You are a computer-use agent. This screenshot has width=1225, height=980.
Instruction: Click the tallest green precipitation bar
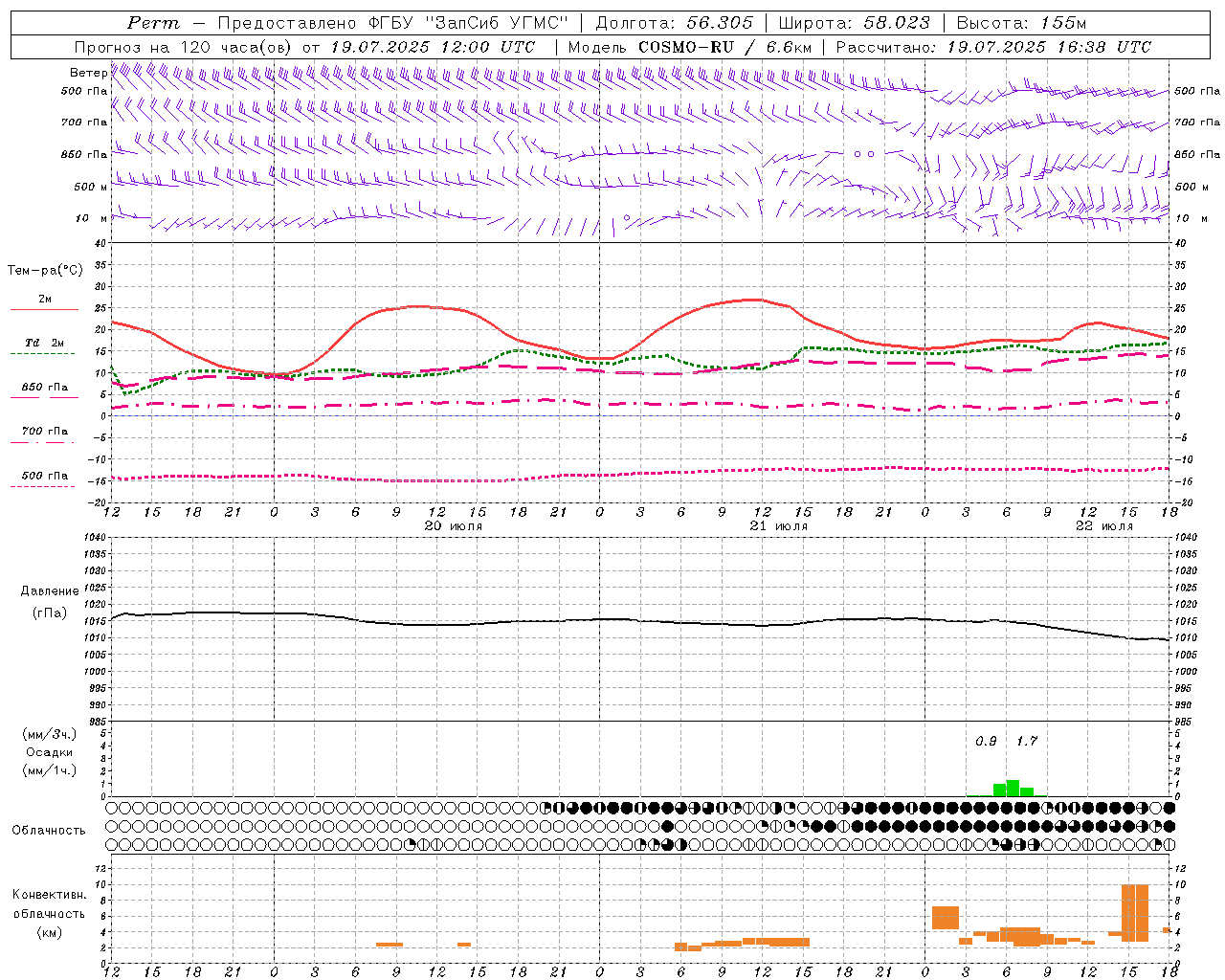(x=1013, y=788)
